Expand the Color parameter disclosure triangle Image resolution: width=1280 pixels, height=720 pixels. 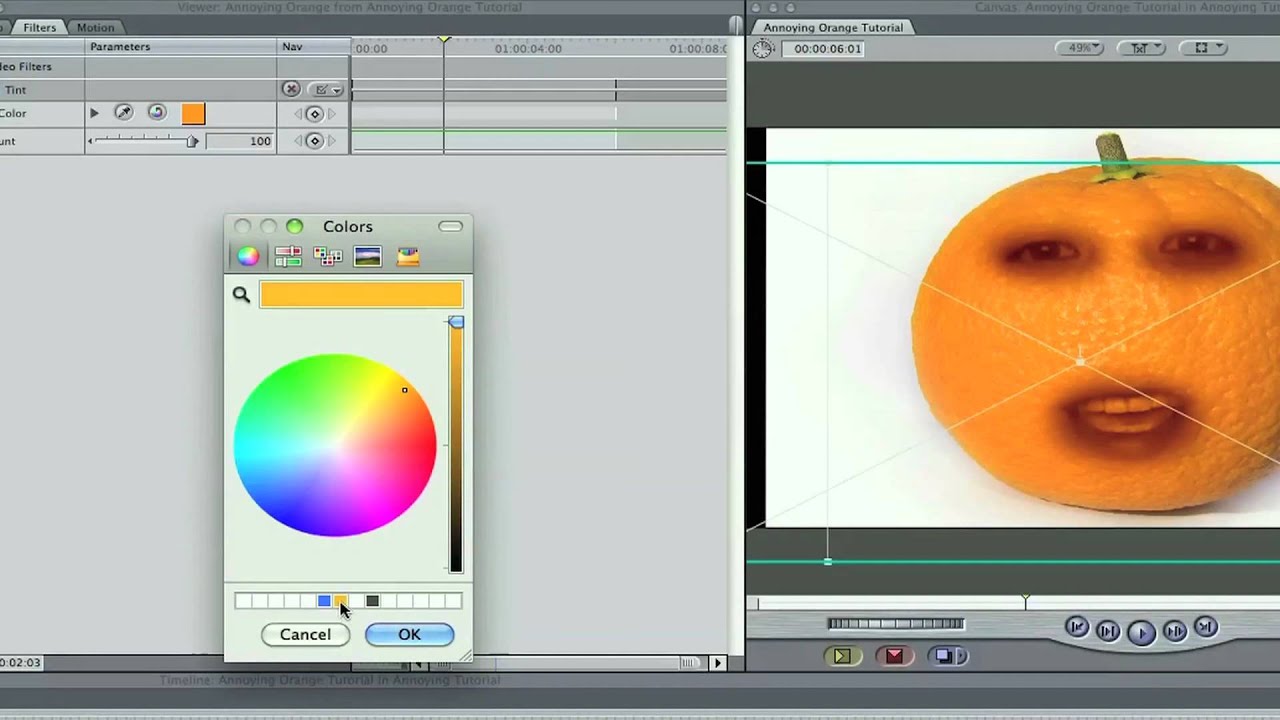coord(94,113)
